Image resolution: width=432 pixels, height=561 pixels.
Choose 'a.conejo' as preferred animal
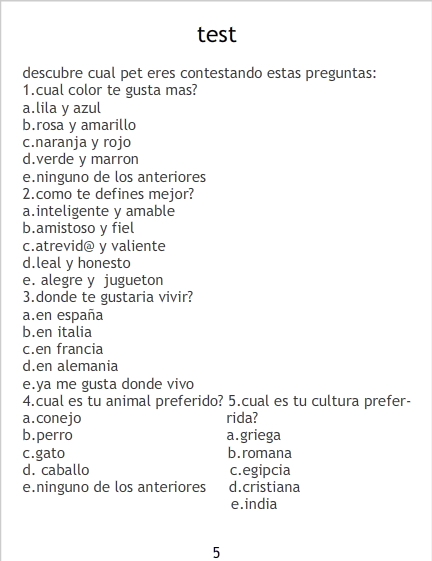pos(52,418)
